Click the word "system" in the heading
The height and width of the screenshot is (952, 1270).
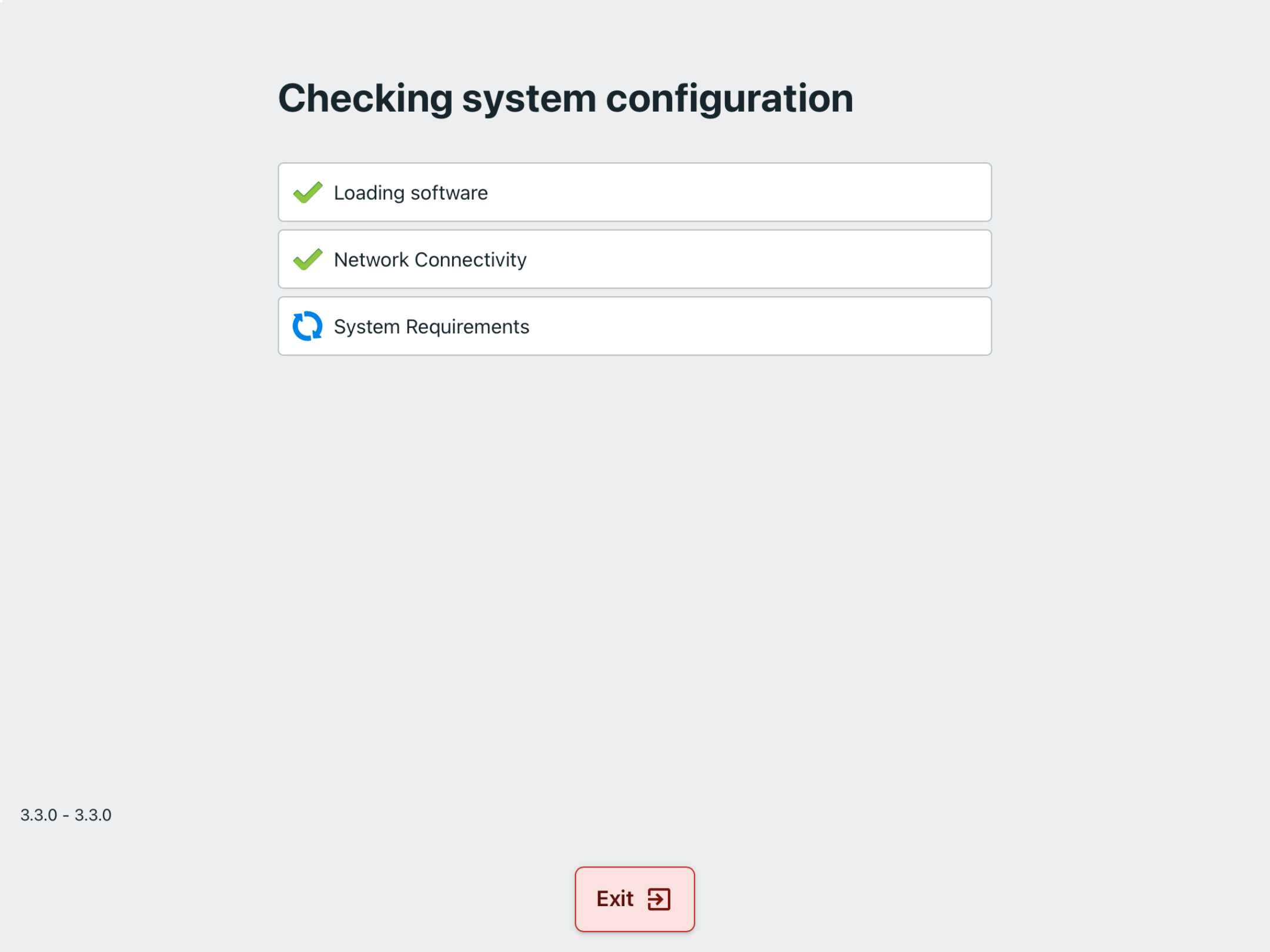coord(529,98)
